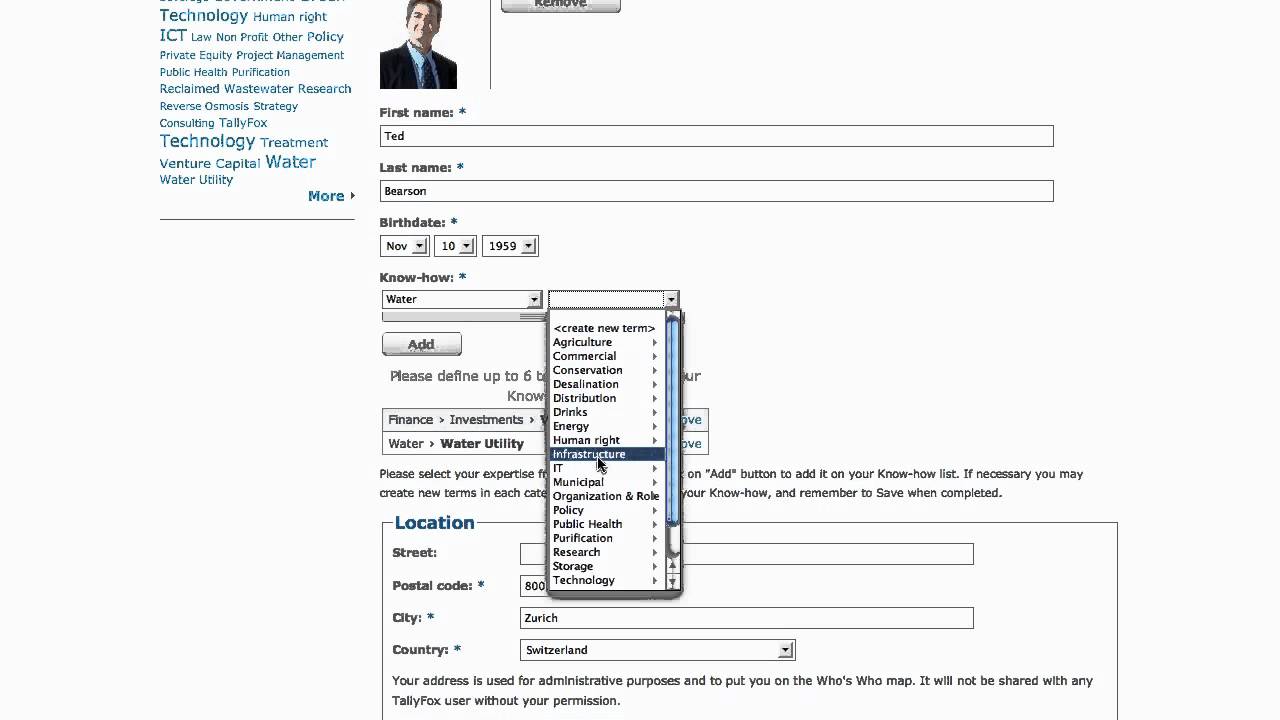Image resolution: width=1280 pixels, height=720 pixels.
Task: Select Human right in the know-how list
Action: [586, 440]
